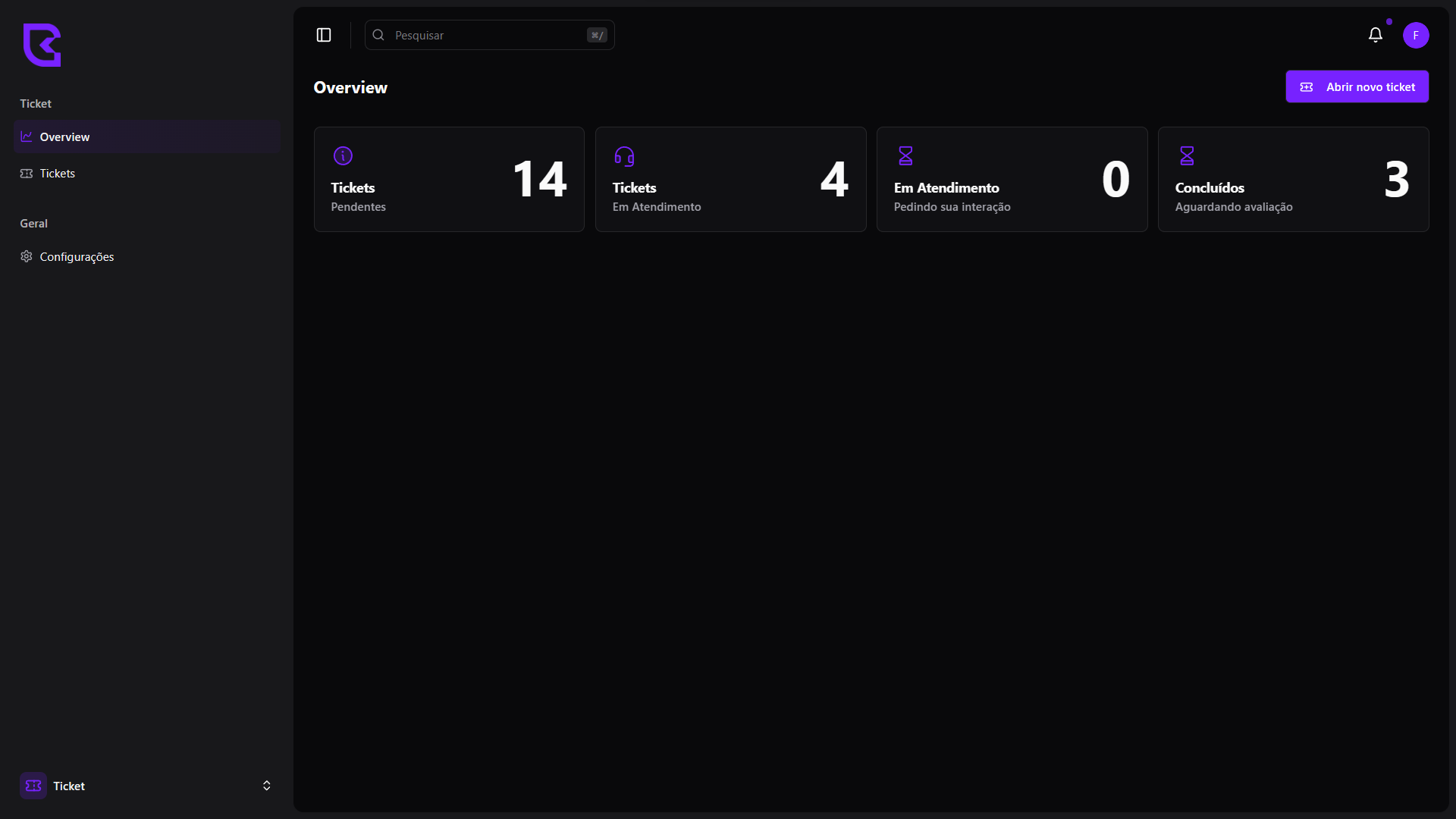This screenshot has width=1456, height=819.
Task: Click the headset icon on Em Atendimento card
Action: click(624, 155)
